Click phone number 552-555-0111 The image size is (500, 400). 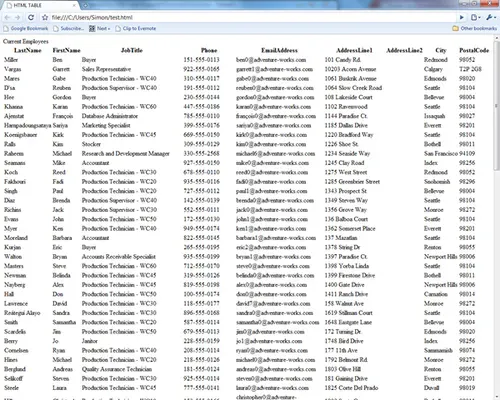click(201, 210)
